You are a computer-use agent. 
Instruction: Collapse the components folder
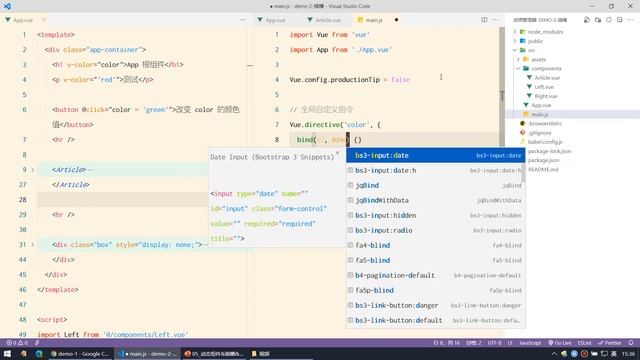click(x=518, y=68)
